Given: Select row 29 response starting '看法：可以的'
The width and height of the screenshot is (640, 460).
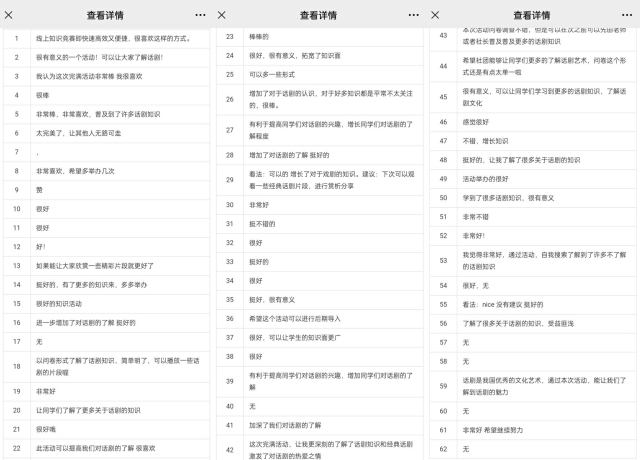Looking at the screenshot, I should 331,180.
